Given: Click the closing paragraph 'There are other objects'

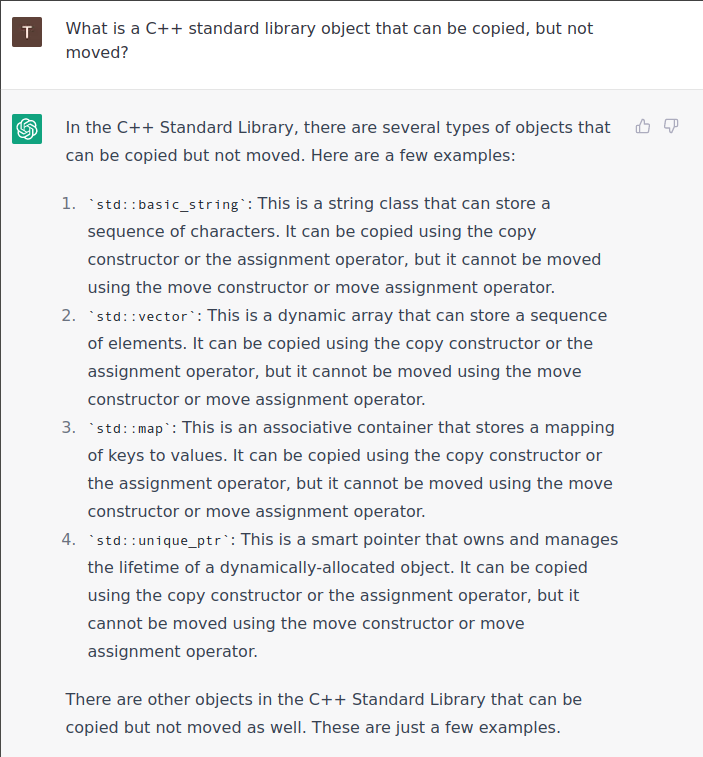Looking at the screenshot, I should point(323,714).
